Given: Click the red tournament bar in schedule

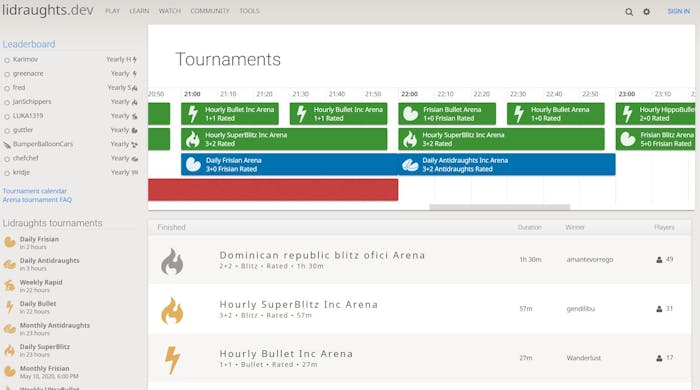Looking at the screenshot, I should click(273, 190).
